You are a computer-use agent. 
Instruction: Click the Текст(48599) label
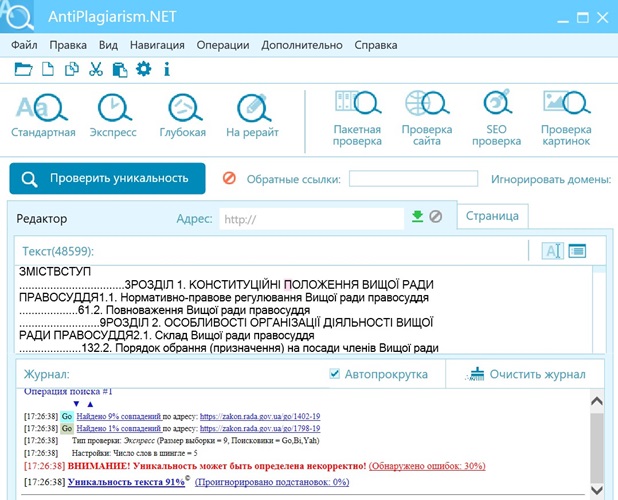58,251
